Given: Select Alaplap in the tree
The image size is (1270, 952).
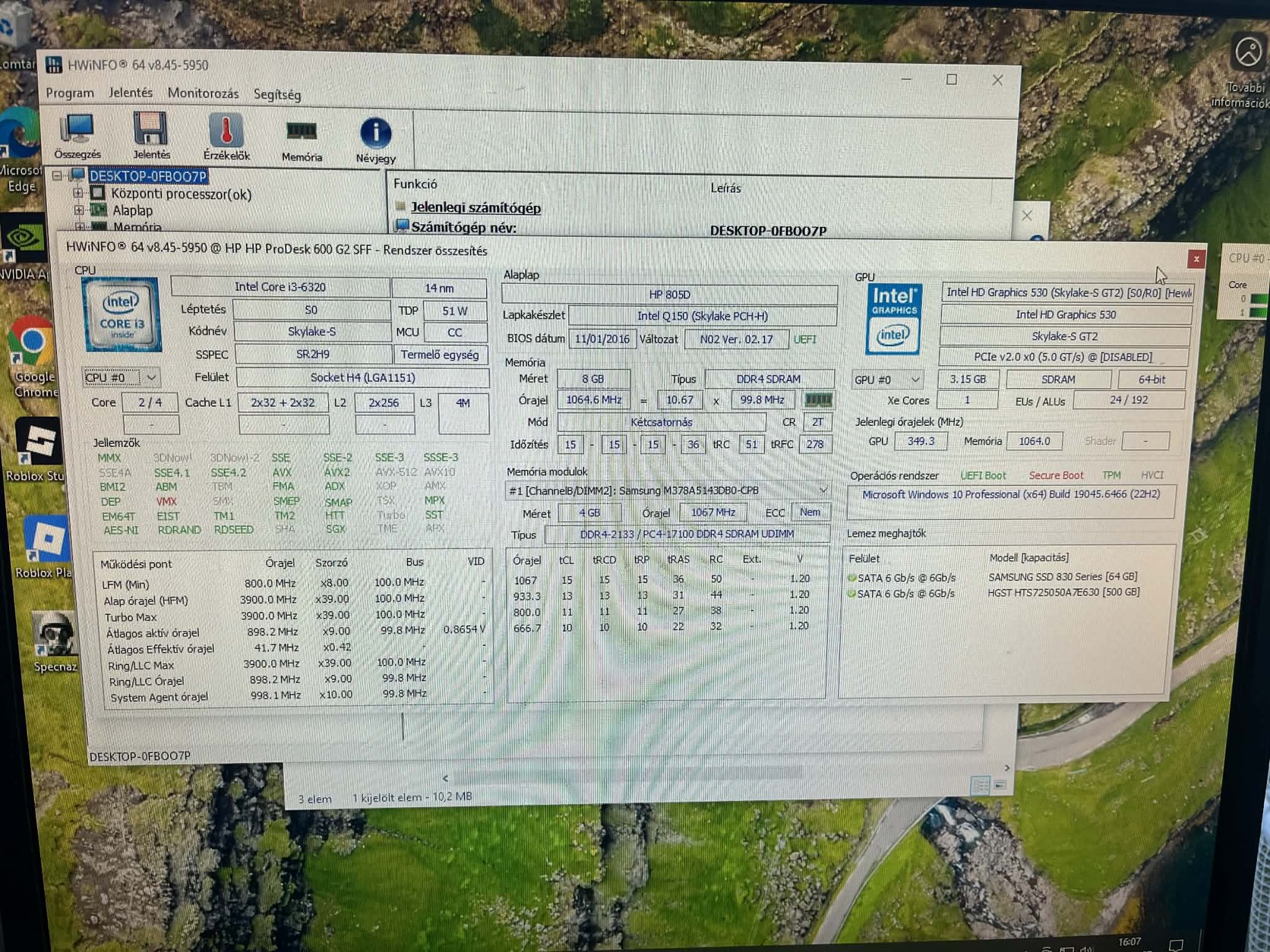Looking at the screenshot, I should tap(132, 210).
